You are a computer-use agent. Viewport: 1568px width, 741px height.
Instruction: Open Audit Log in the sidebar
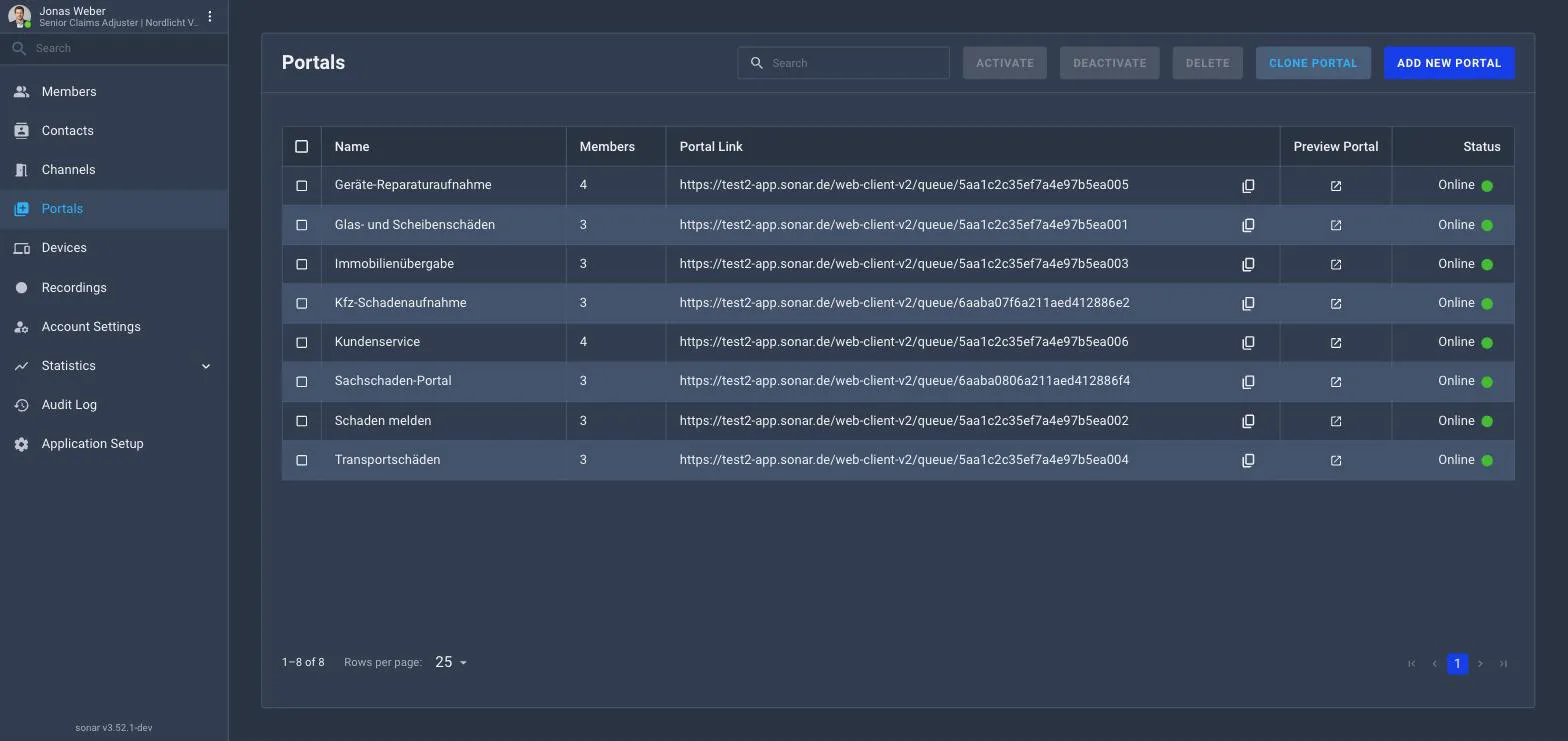point(114,405)
